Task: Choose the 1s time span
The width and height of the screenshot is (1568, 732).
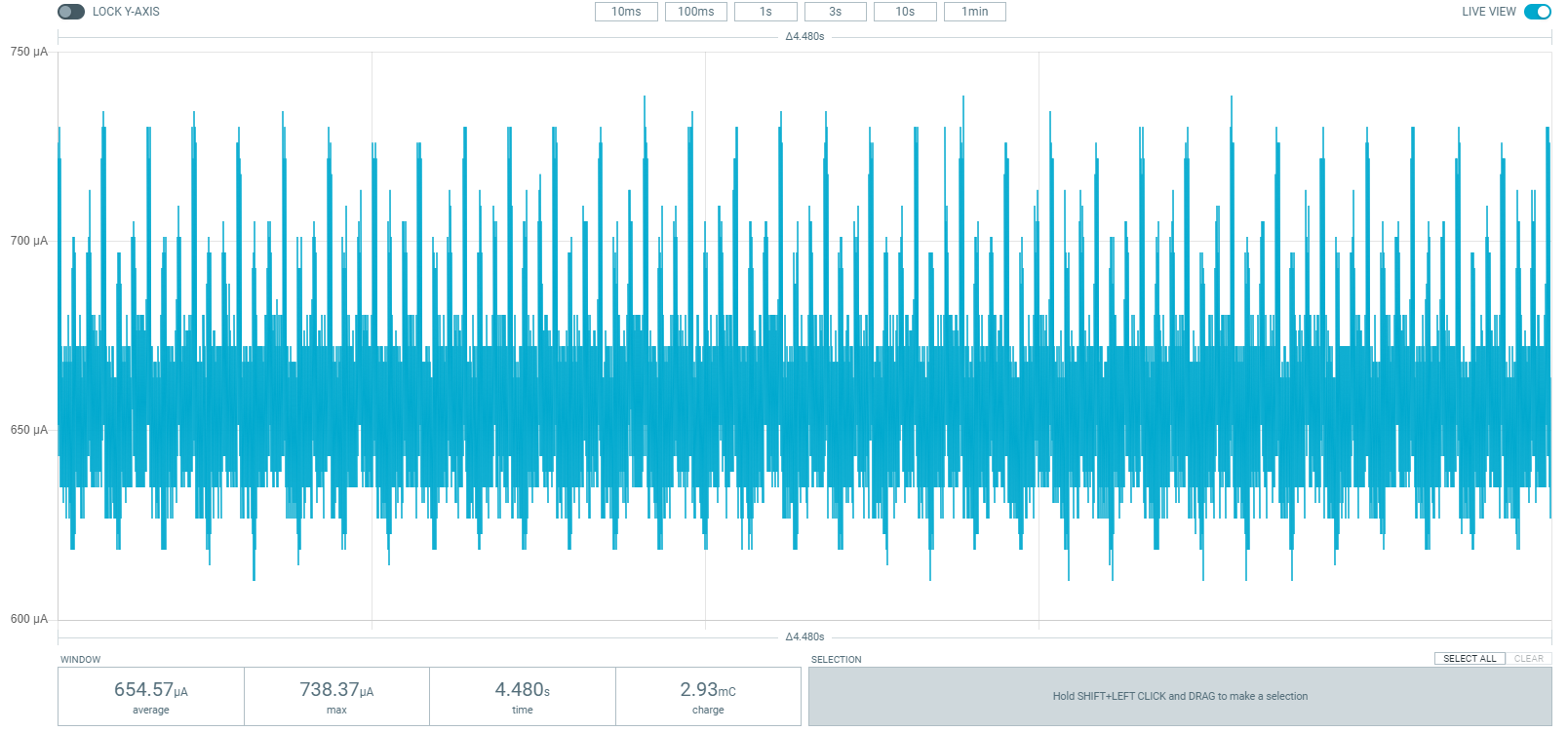Action: click(x=765, y=12)
